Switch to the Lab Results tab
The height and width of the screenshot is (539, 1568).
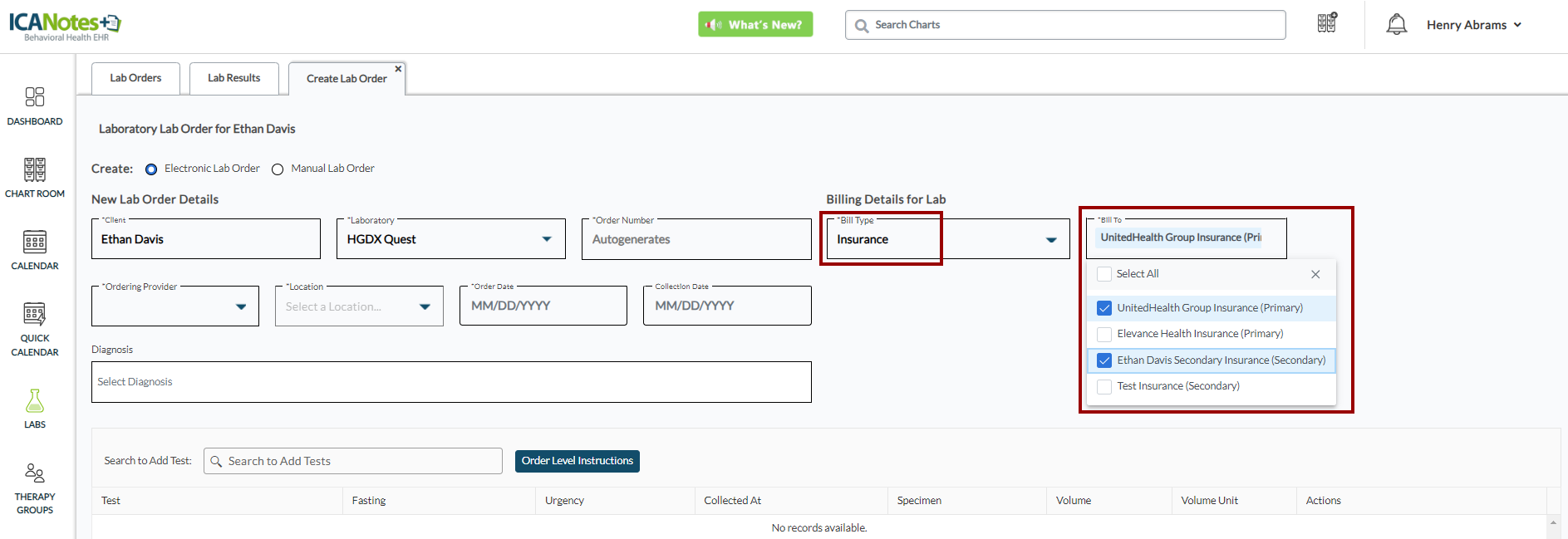[x=234, y=78]
